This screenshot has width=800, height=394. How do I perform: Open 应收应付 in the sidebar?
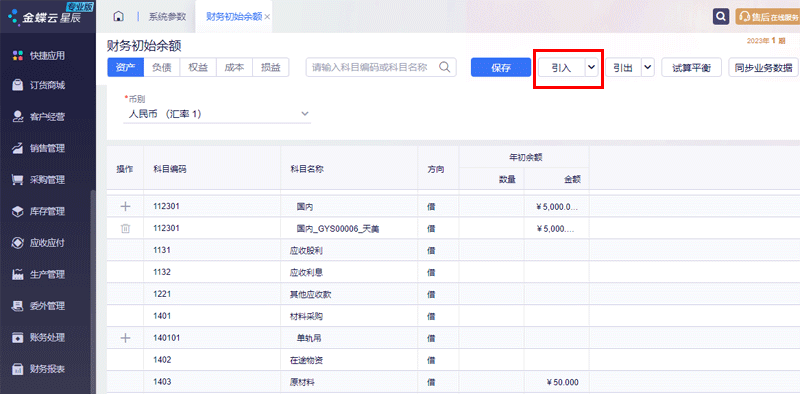click(39, 243)
